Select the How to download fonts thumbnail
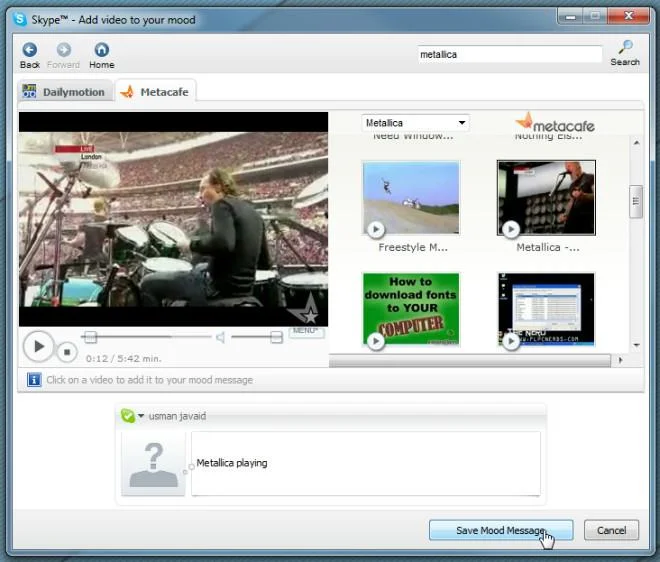This screenshot has width=660, height=562. coord(411,309)
